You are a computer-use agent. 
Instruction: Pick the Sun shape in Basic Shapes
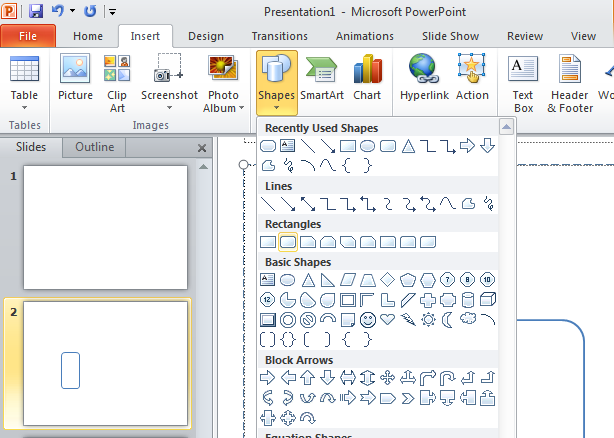[428, 320]
